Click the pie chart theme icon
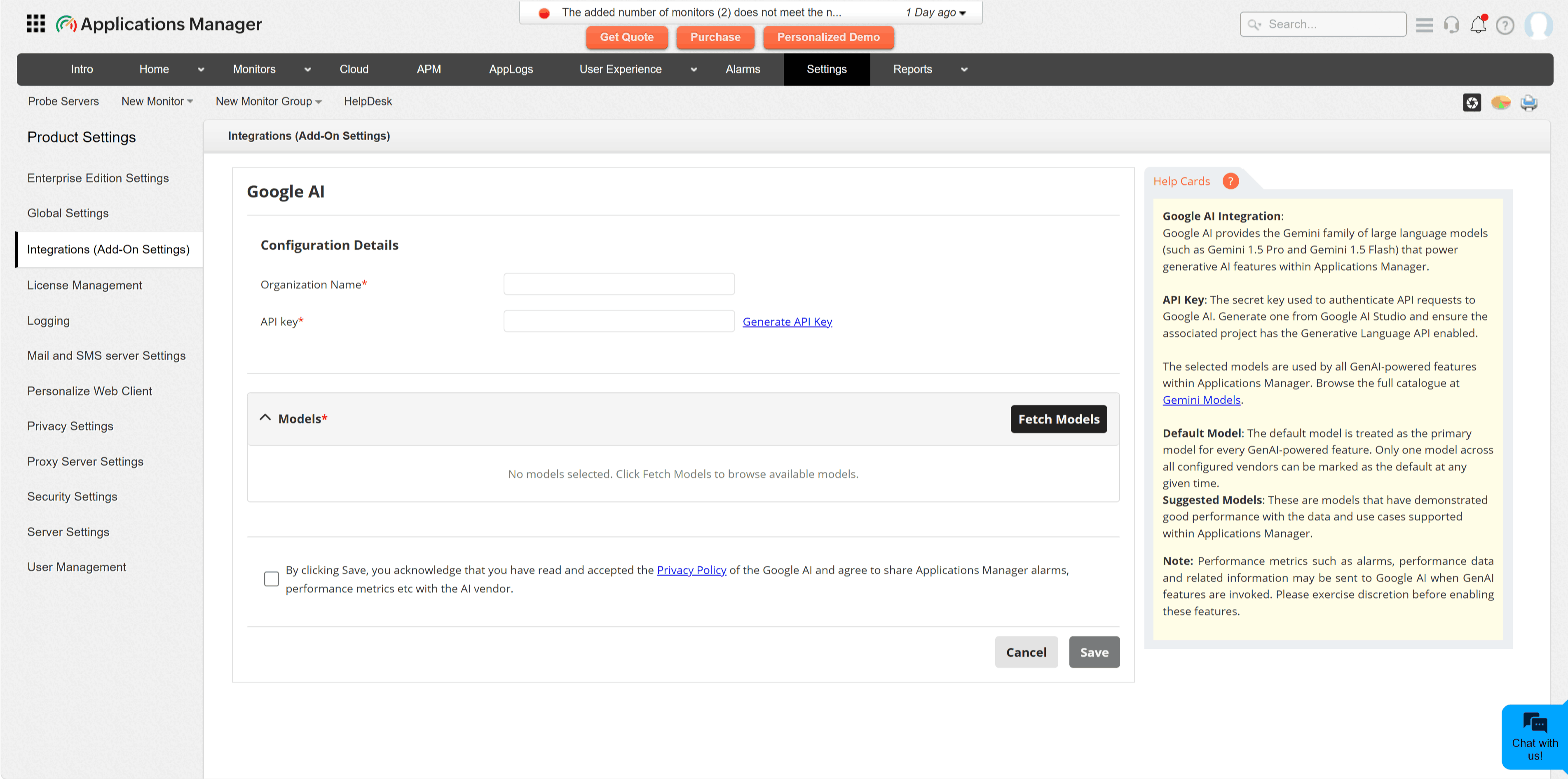 (1501, 102)
